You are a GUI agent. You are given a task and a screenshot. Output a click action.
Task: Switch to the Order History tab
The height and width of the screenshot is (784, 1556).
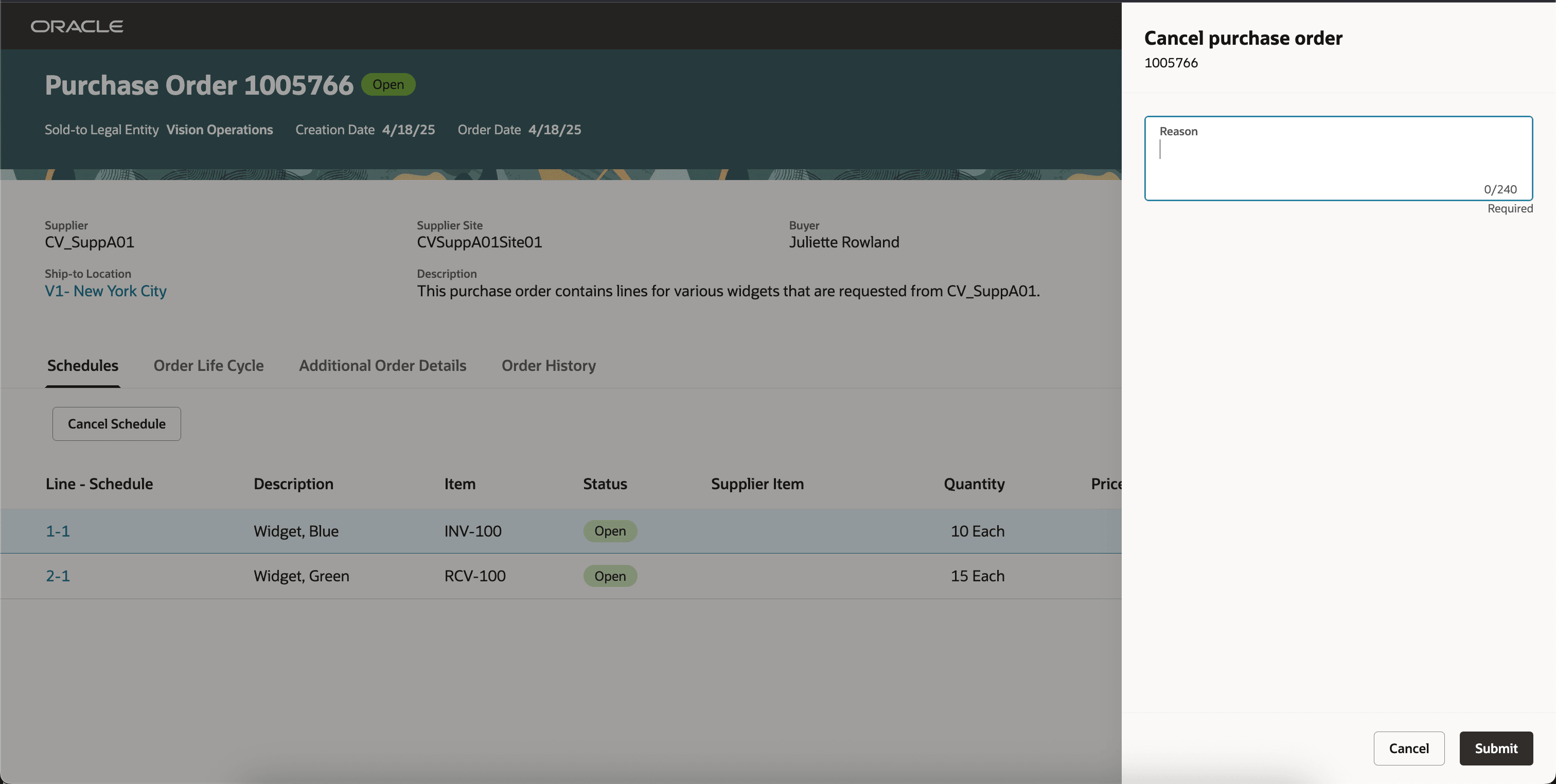[549, 365]
